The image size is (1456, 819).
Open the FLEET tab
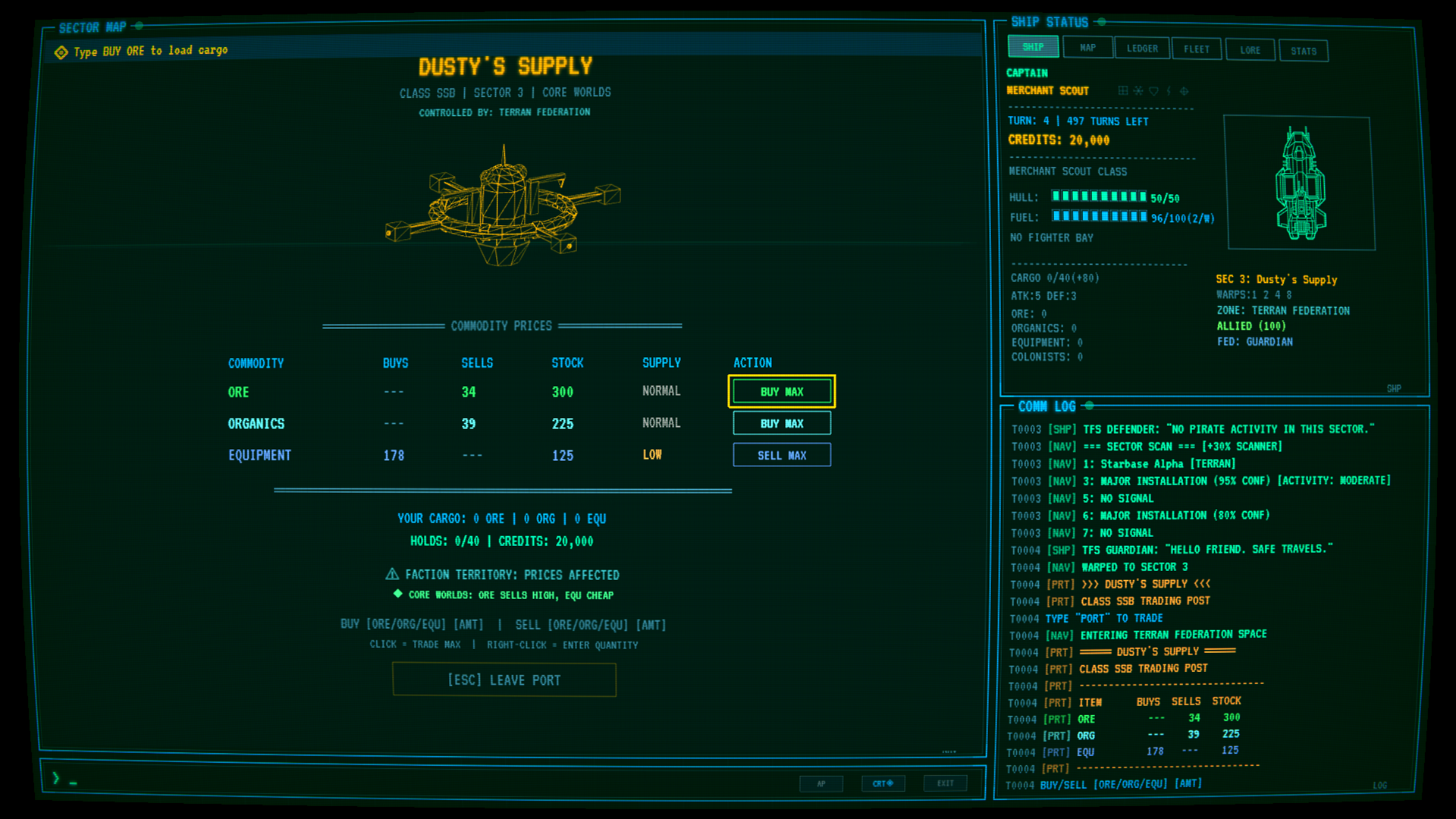[1197, 49]
